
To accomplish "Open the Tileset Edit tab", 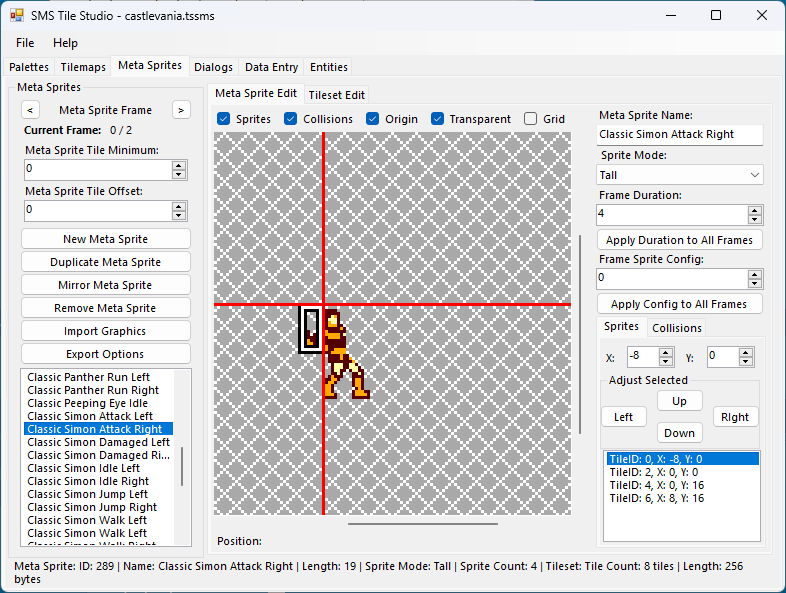I will coord(337,95).
